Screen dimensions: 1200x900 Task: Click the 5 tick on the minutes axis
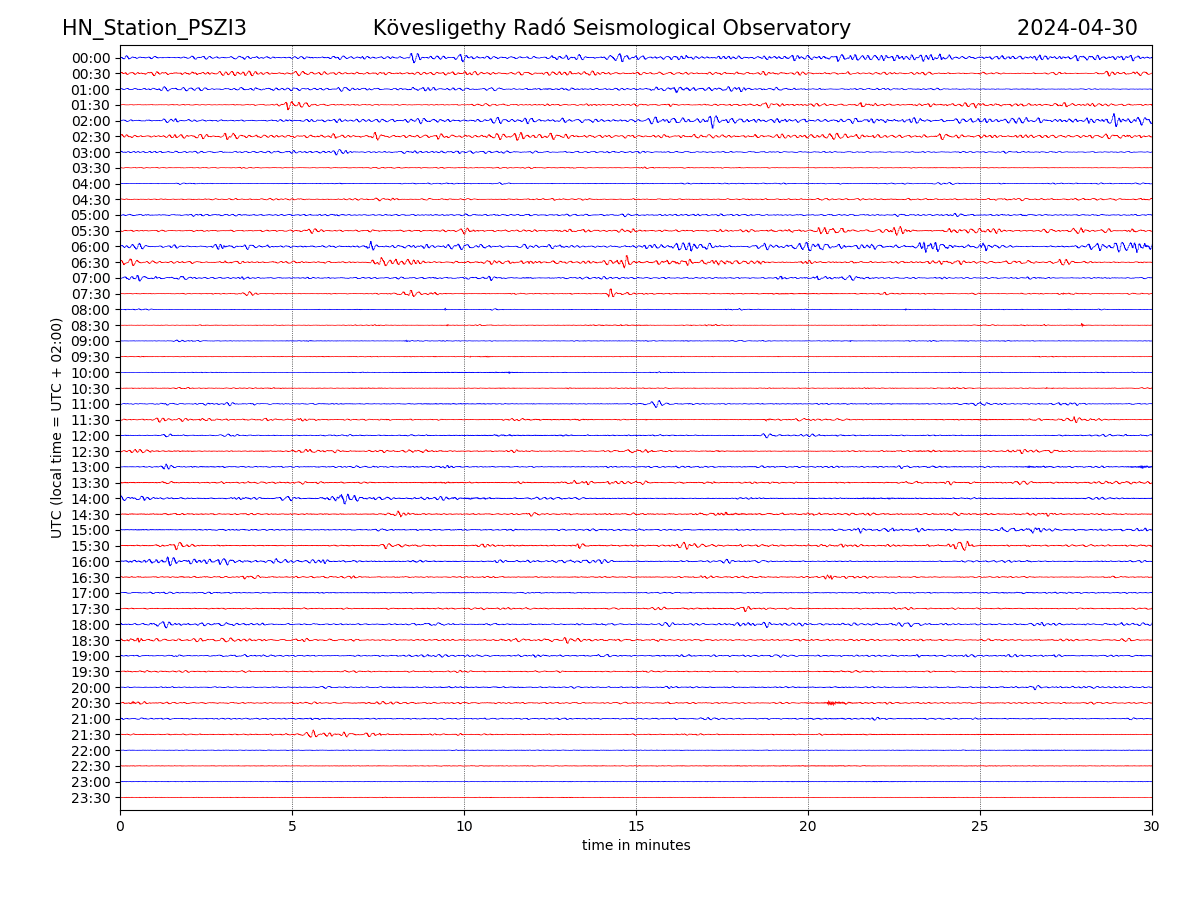pyautogui.click(x=292, y=826)
